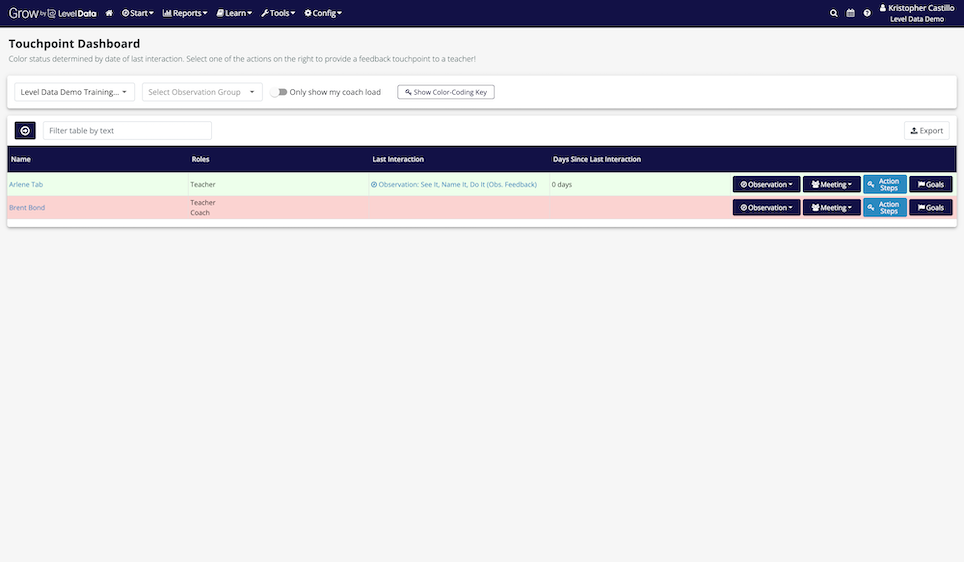This screenshot has height=562, width=964.
Task: Click the Export button
Action: (x=926, y=130)
